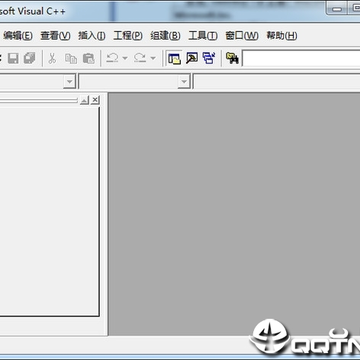The image size is (360, 360).
Task: Close the docked workspace panel
Action: point(95,100)
